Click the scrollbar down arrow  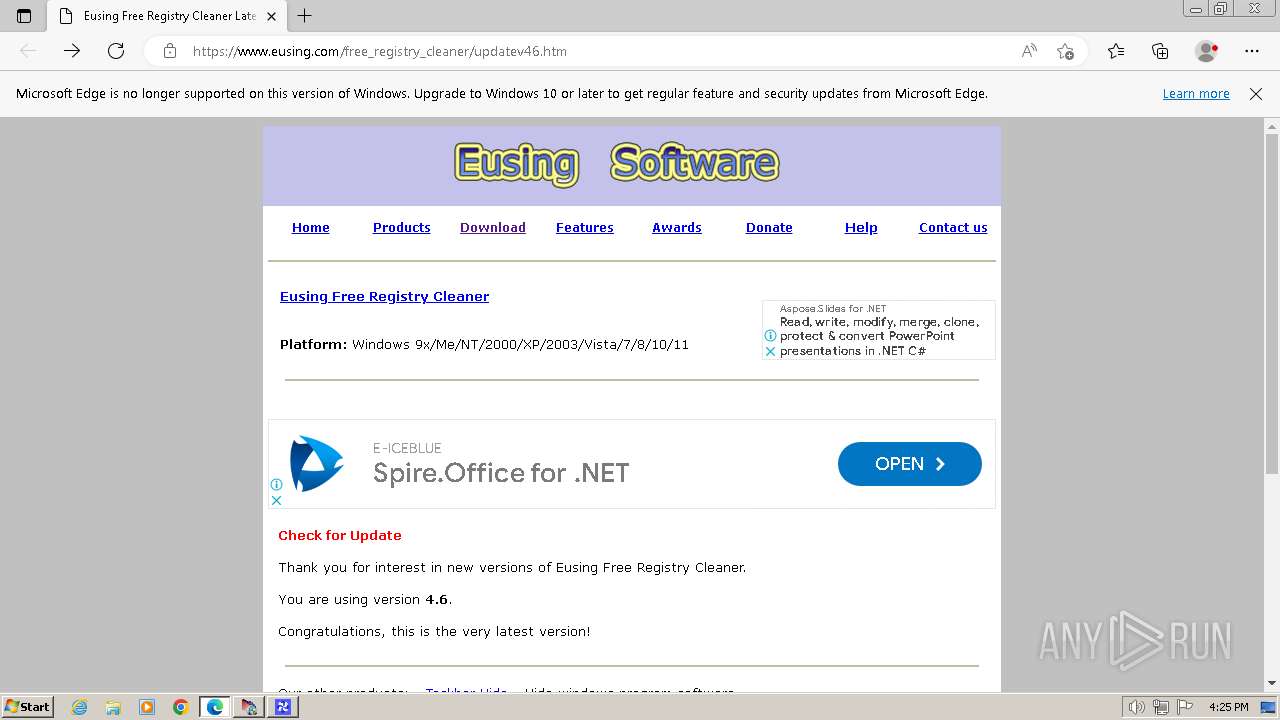[1272, 684]
